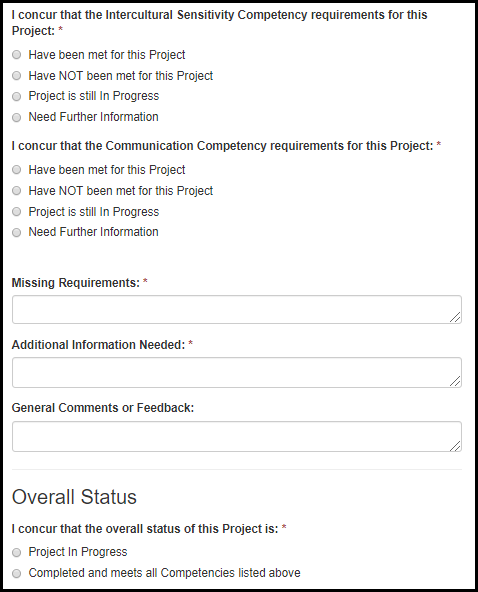The height and width of the screenshot is (592, 478).
Task: Select 'Have been met' for Intercultural Sensitivity
Action: click(x=16, y=55)
